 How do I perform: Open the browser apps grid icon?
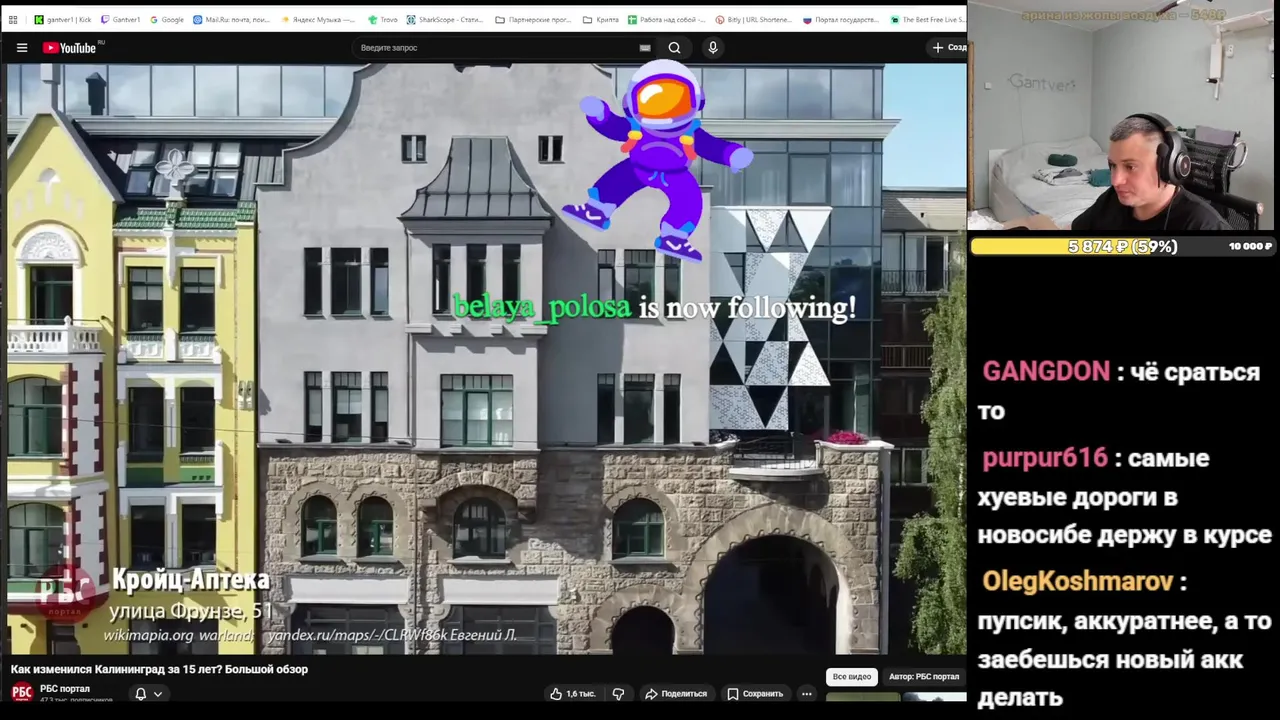click(13, 19)
